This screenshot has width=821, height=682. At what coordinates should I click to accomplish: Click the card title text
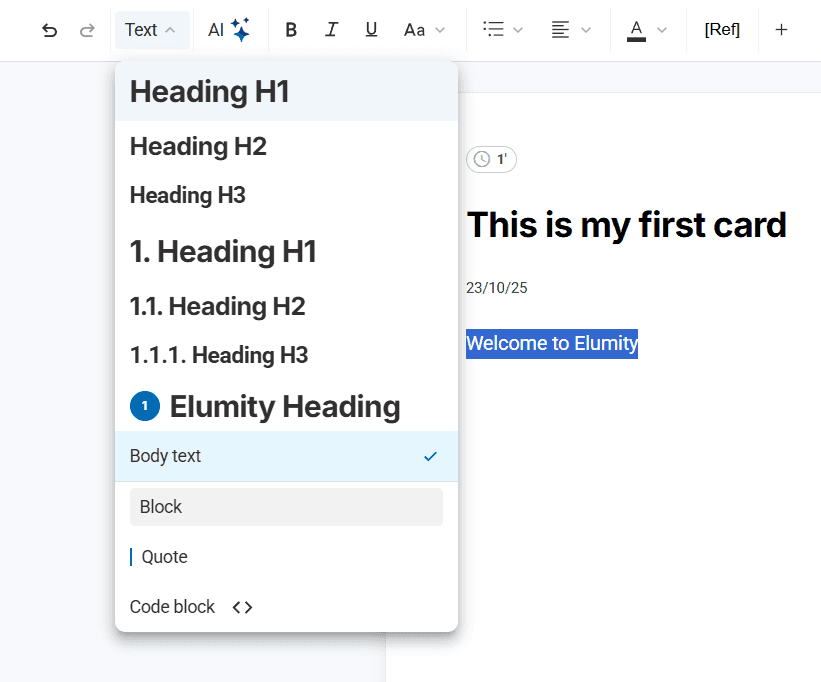point(626,225)
